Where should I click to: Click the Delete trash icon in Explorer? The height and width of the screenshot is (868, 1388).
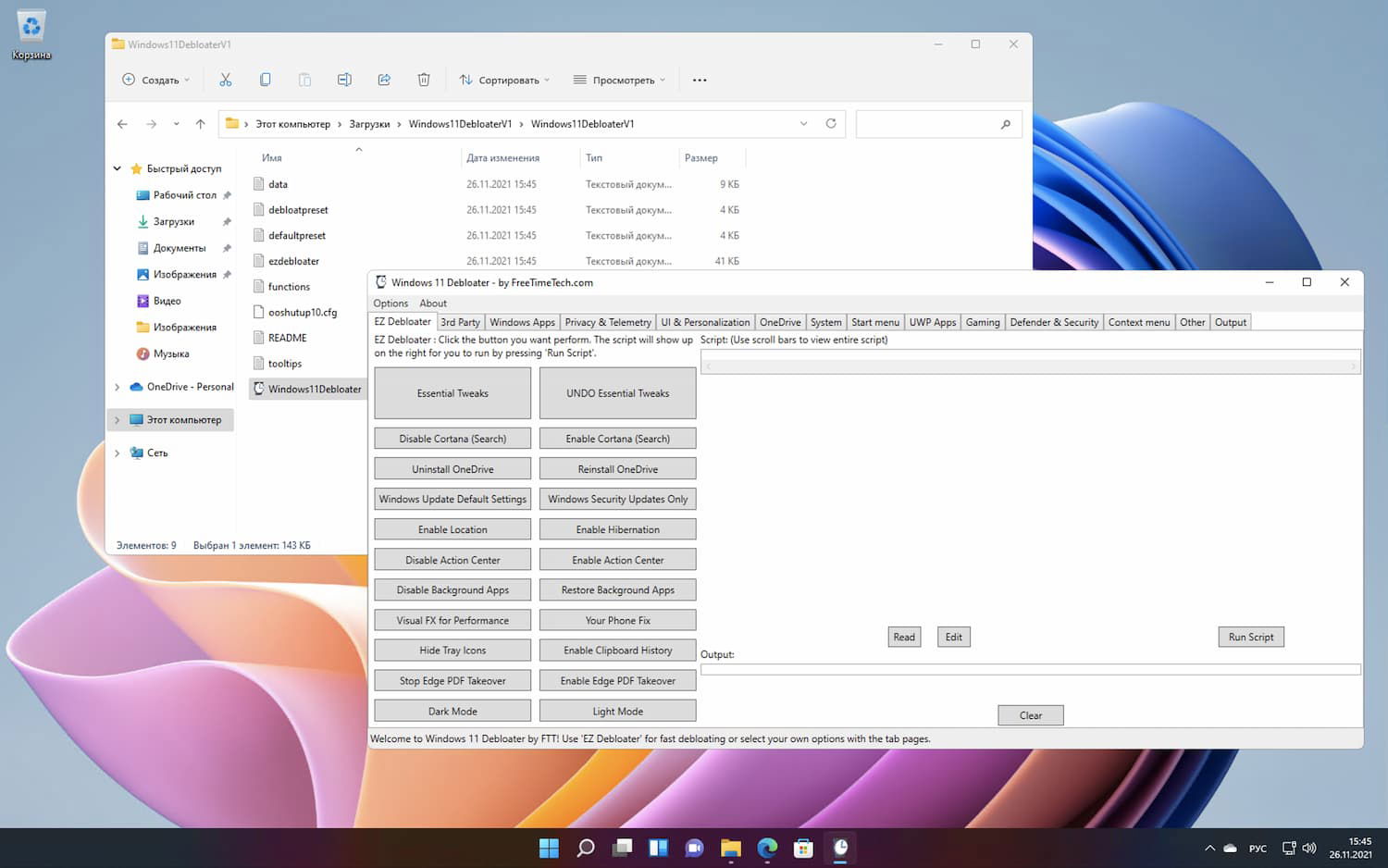click(424, 80)
